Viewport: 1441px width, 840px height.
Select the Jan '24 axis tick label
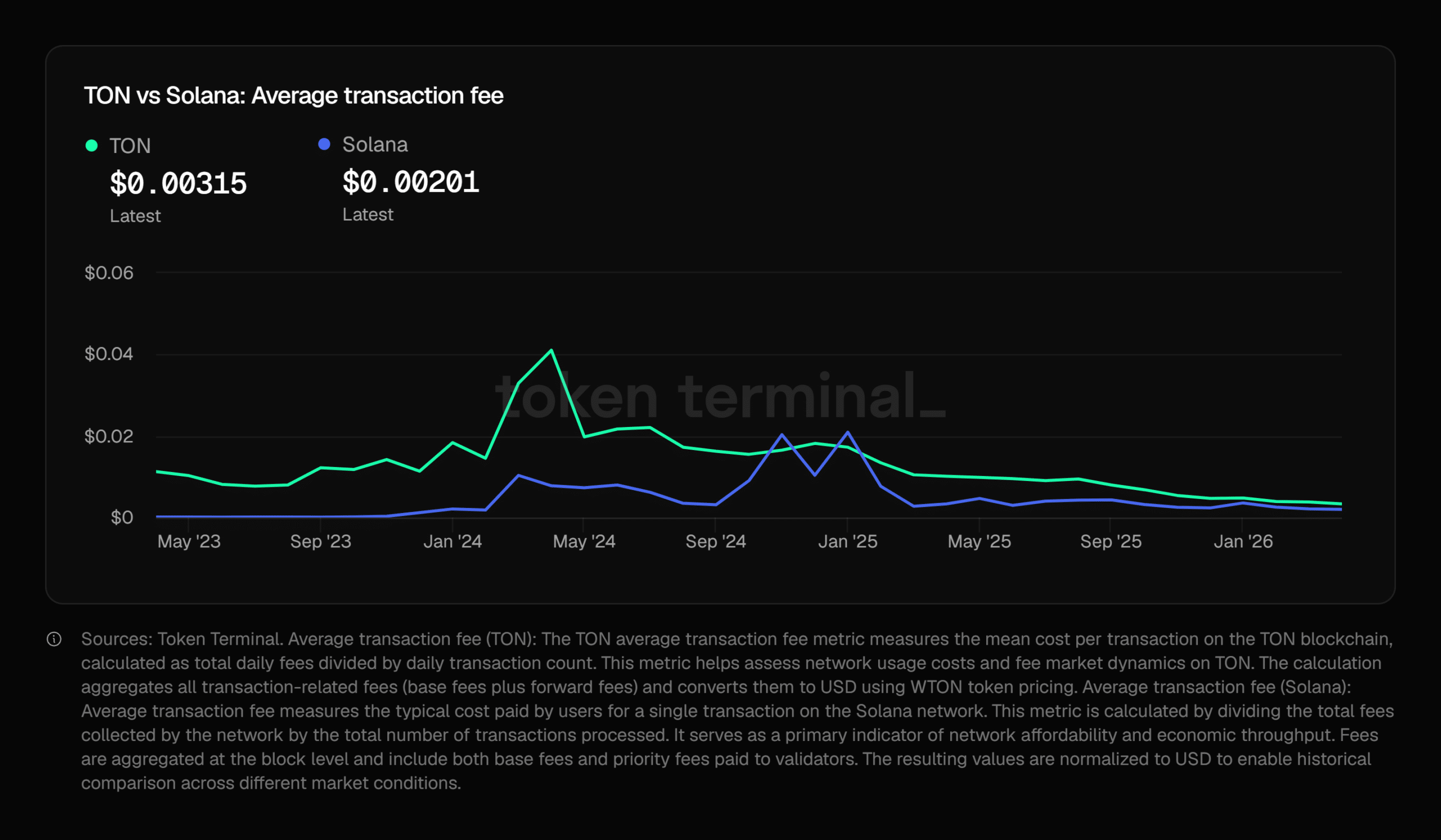[x=453, y=541]
